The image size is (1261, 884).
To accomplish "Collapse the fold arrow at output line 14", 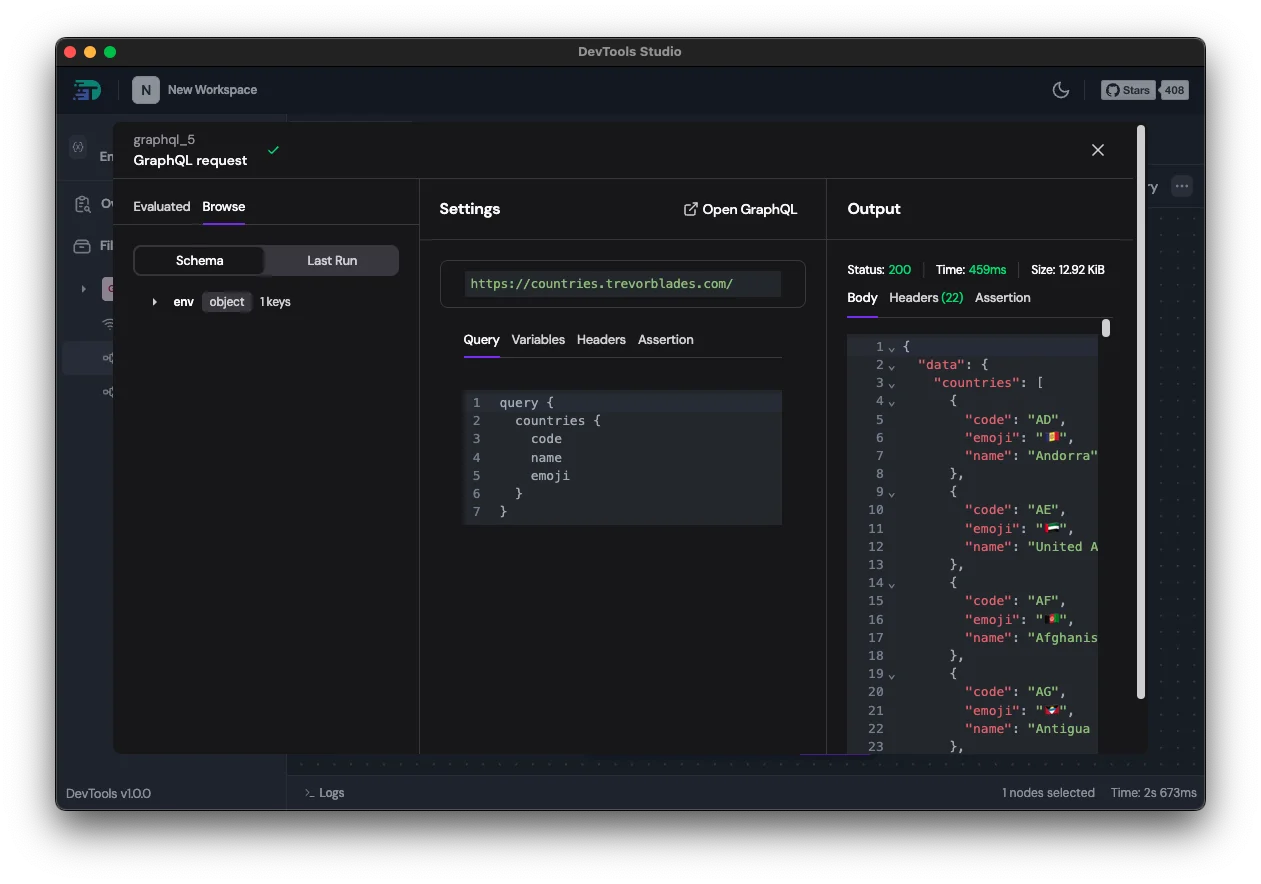I will (x=892, y=584).
